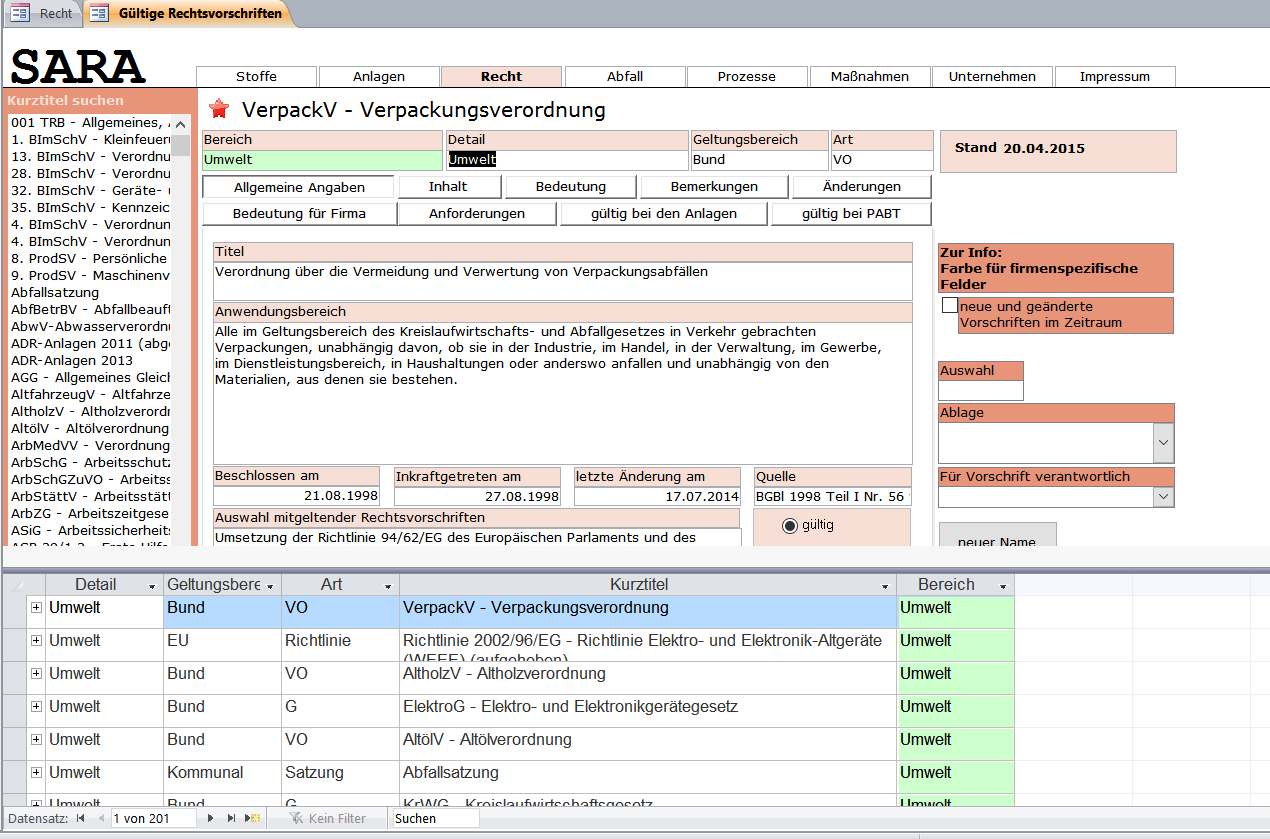Go to the next record
This screenshot has width=1270, height=839.
click(210, 819)
